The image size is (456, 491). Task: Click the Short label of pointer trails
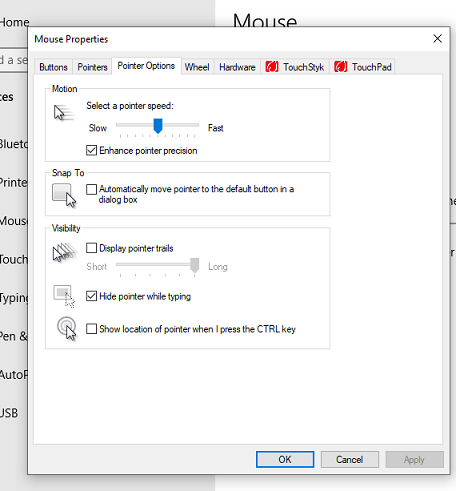point(97,267)
